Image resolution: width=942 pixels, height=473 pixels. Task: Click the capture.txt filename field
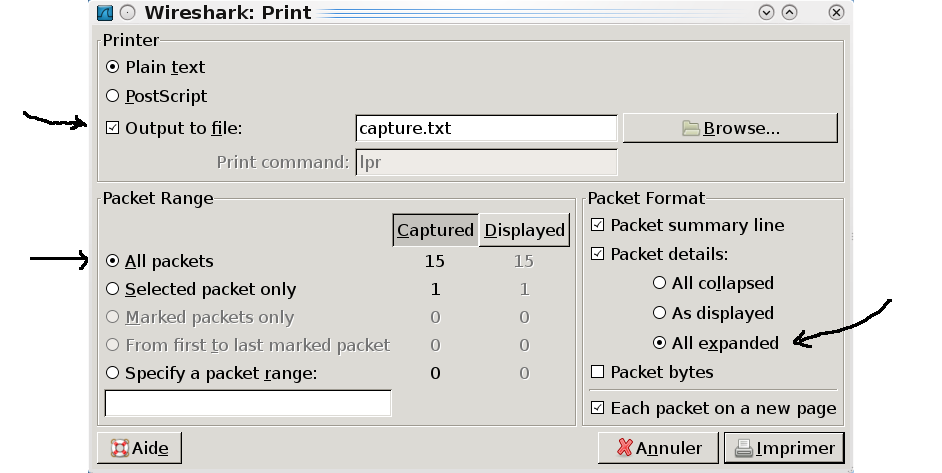(x=486, y=128)
